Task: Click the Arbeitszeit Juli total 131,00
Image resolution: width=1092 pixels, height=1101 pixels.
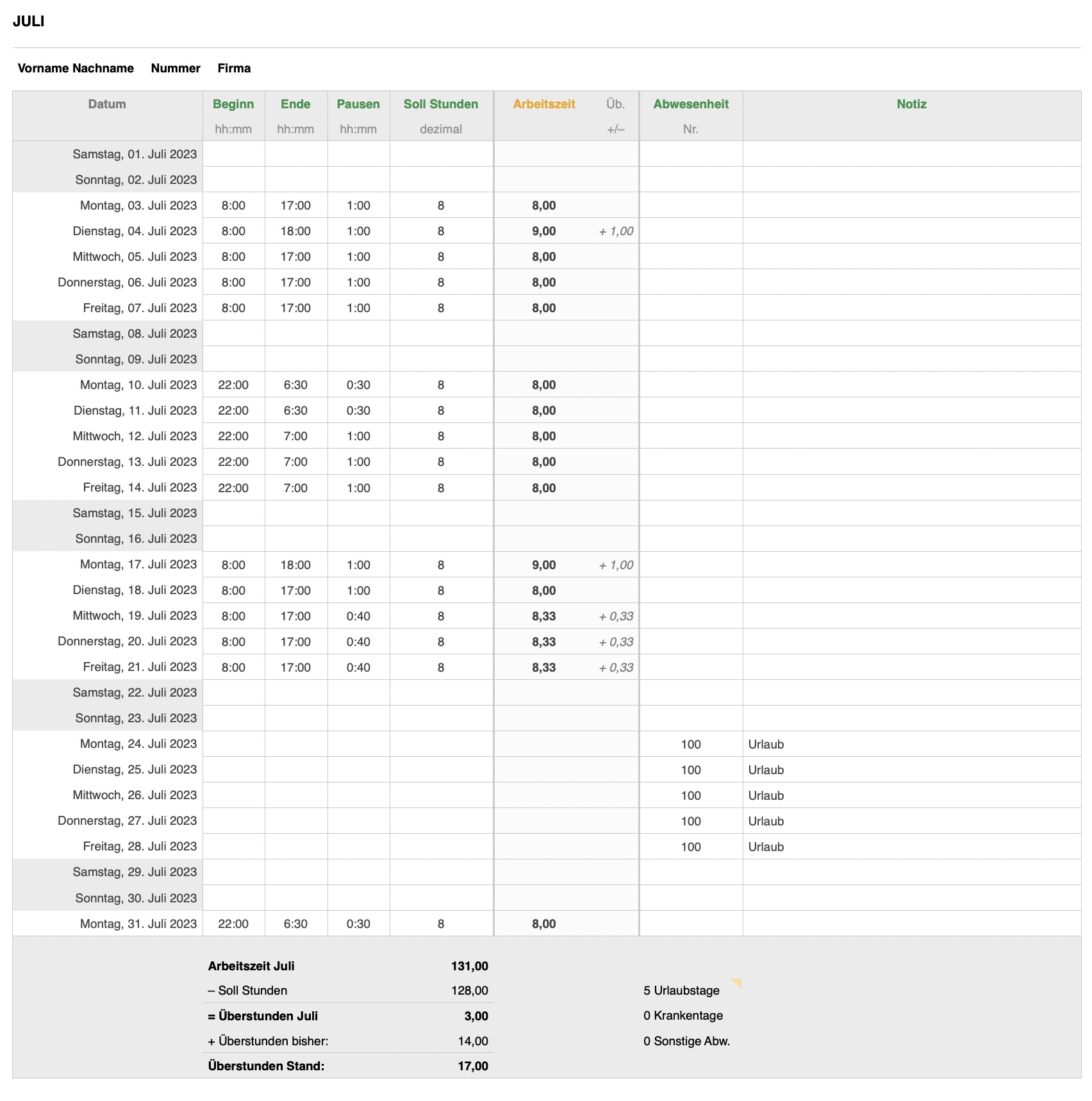Action: pos(469,966)
